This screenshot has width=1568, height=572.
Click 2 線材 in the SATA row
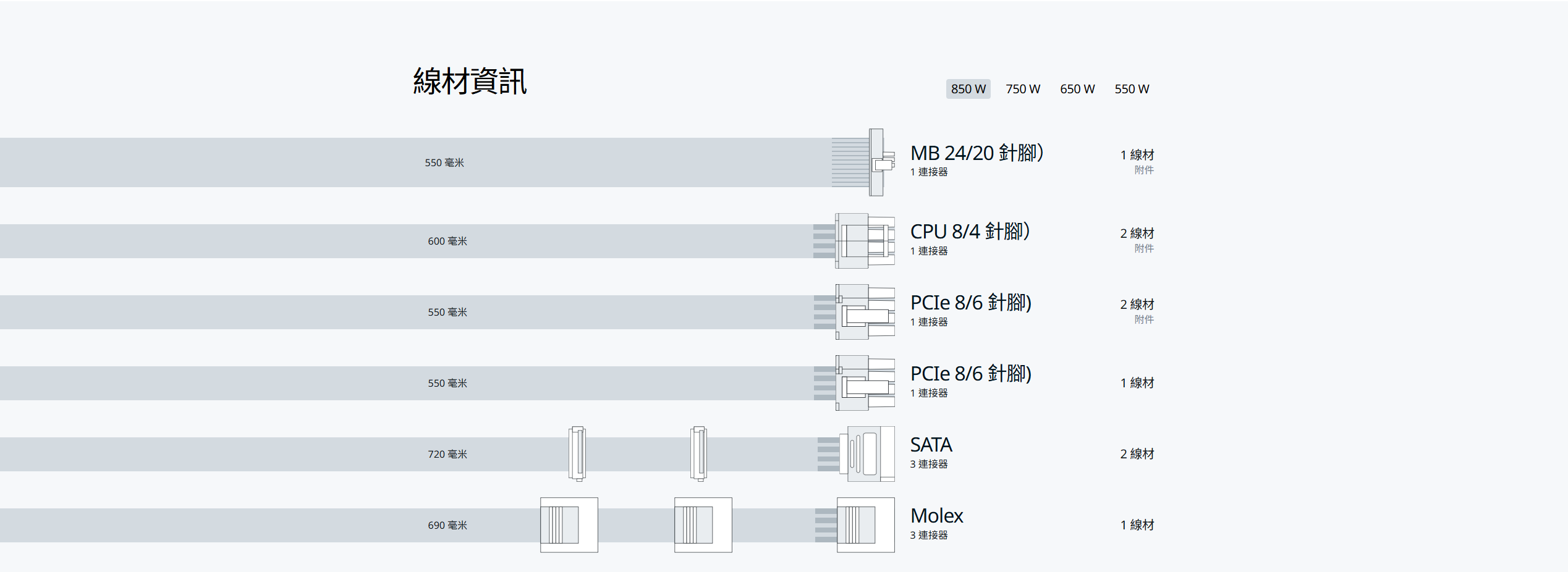(1137, 454)
